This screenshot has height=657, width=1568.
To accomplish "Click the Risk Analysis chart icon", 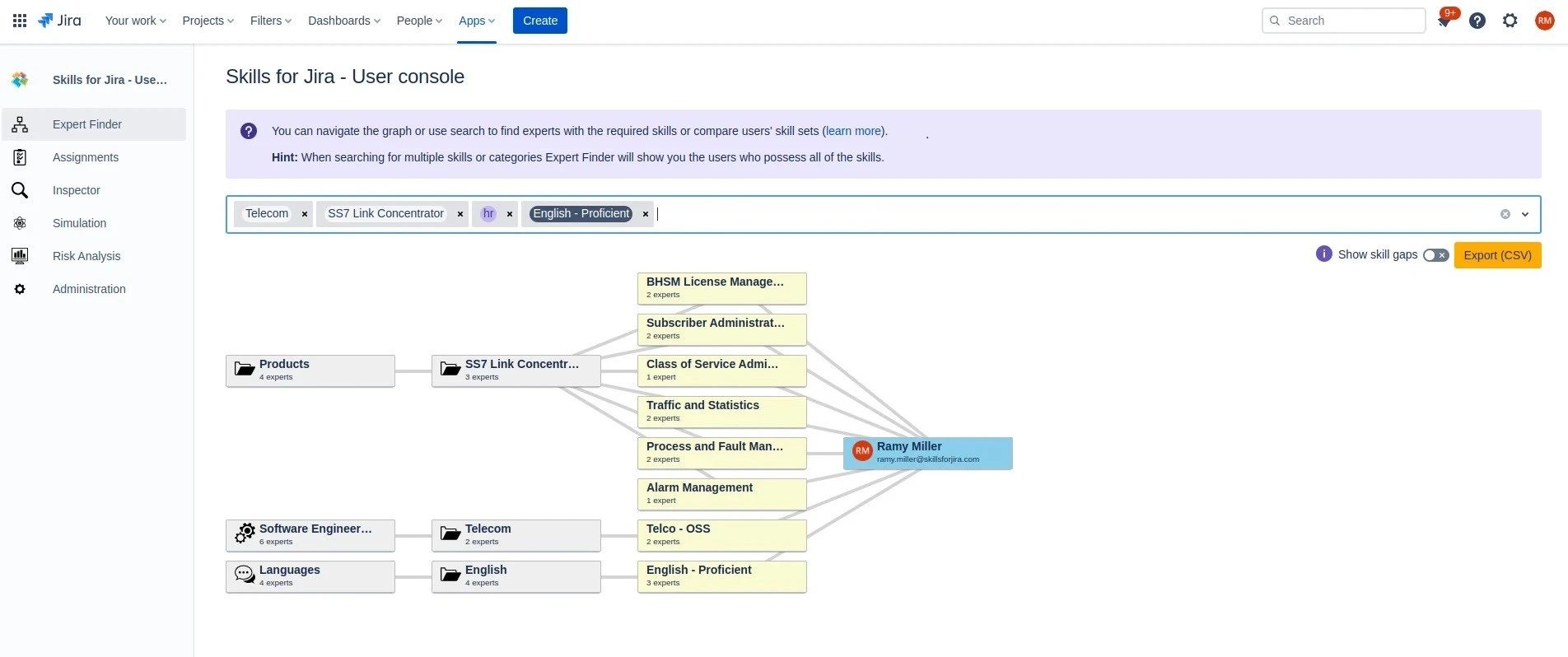I will point(20,256).
